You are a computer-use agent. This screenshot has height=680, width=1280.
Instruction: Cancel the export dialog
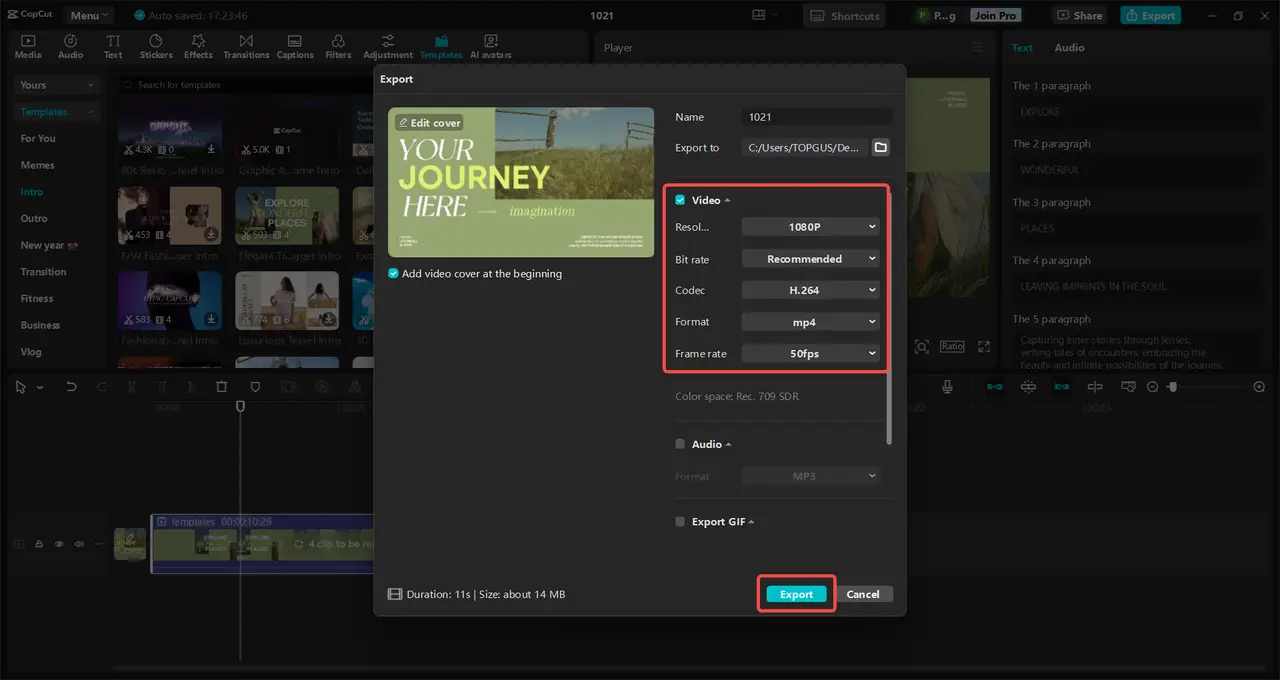click(863, 593)
